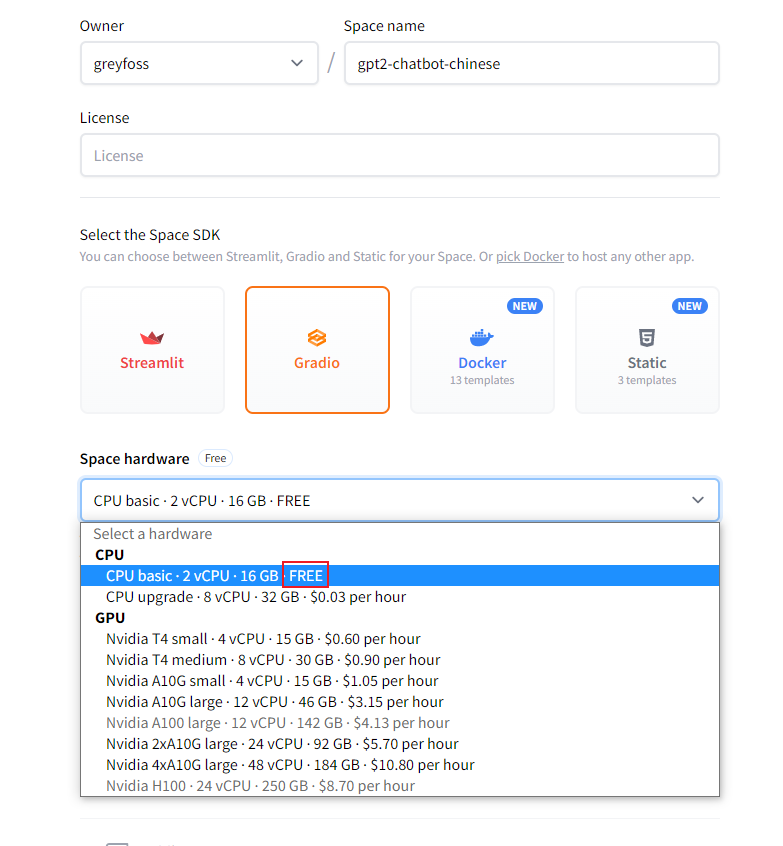Click the 'Space hardware' label
This screenshot has width=783, height=846.
(134, 459)
